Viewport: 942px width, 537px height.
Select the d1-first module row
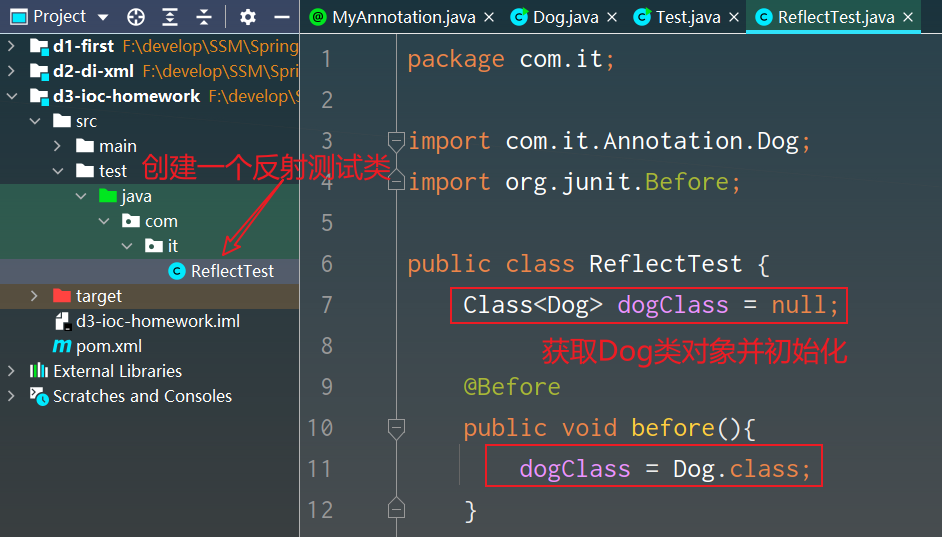click(150, 46)
